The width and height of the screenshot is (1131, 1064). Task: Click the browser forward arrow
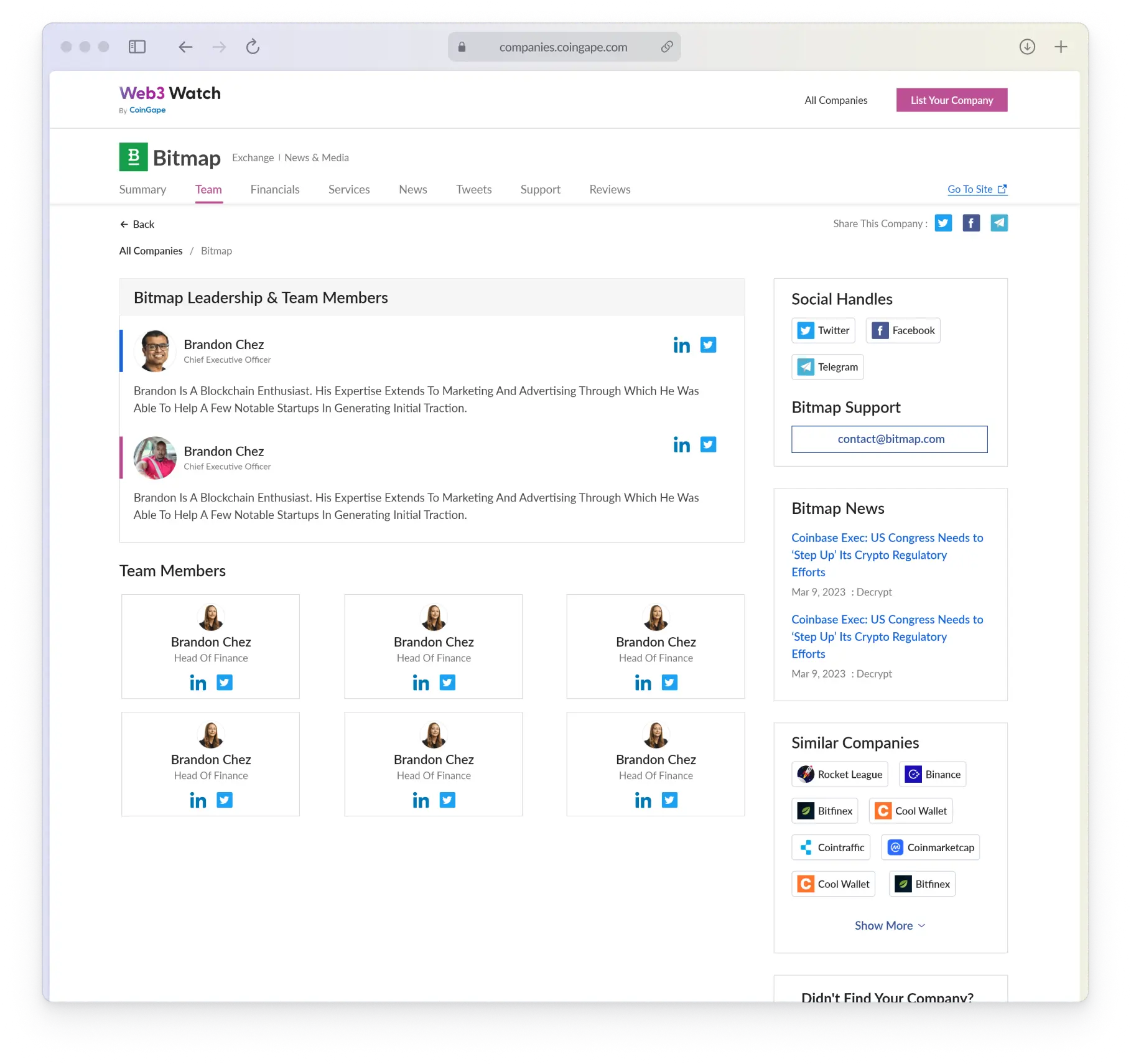pos(219,47)
